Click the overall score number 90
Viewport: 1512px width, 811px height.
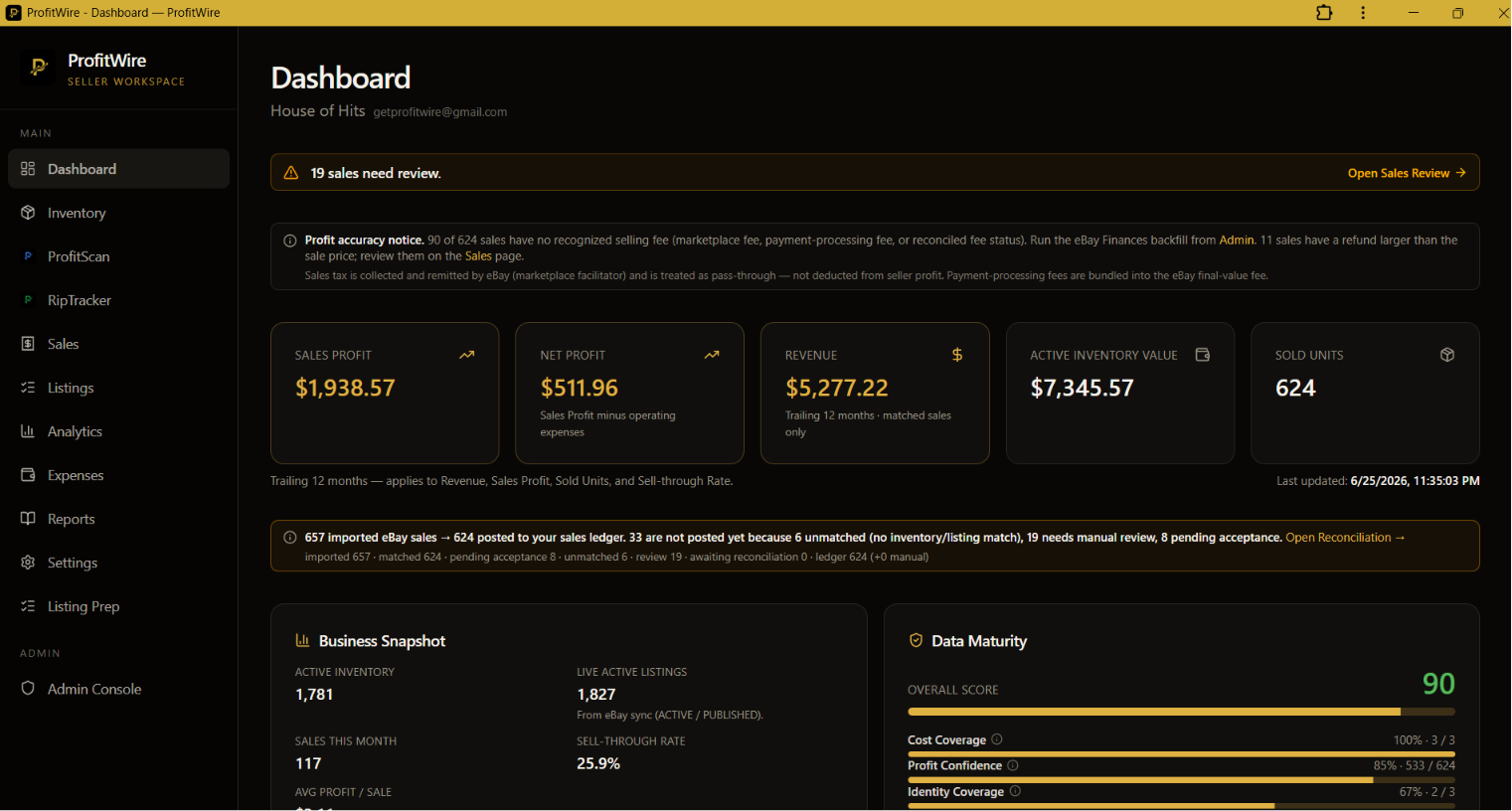click(x=1438, y=684)
